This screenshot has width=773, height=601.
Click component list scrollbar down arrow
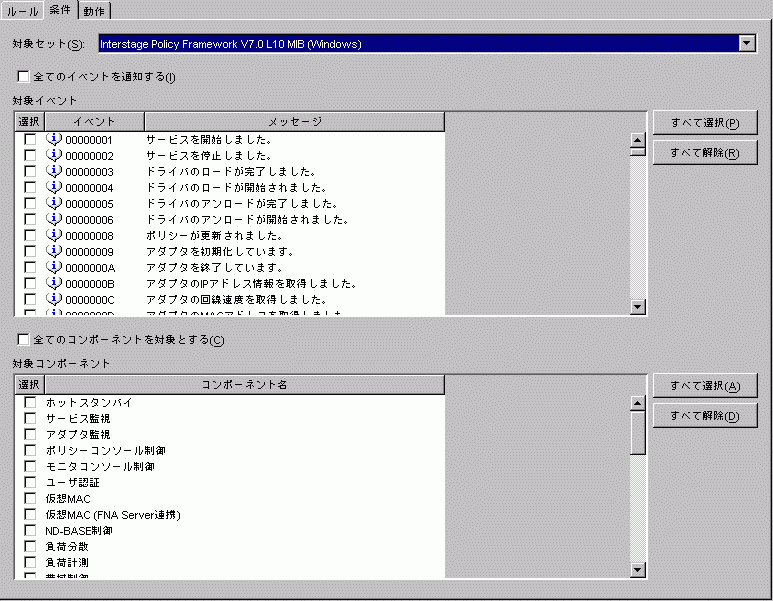[x=637, y=570]
